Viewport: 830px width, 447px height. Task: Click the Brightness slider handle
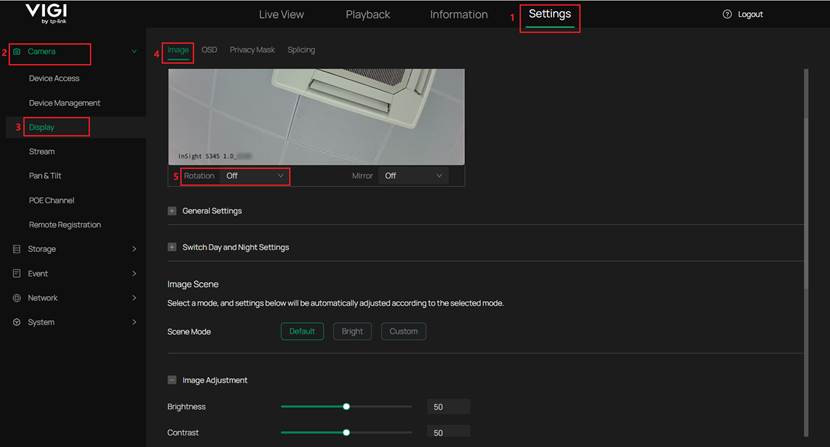[346, 407]
